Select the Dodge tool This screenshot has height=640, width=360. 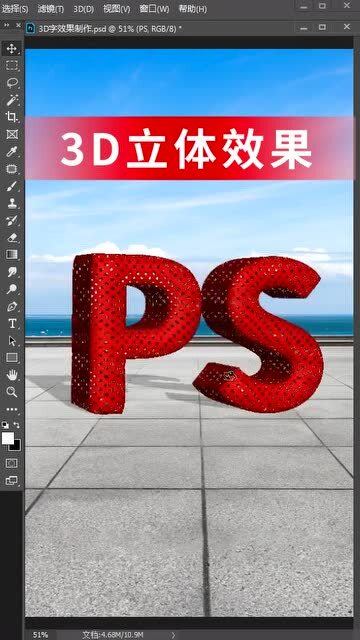[12, 289]
